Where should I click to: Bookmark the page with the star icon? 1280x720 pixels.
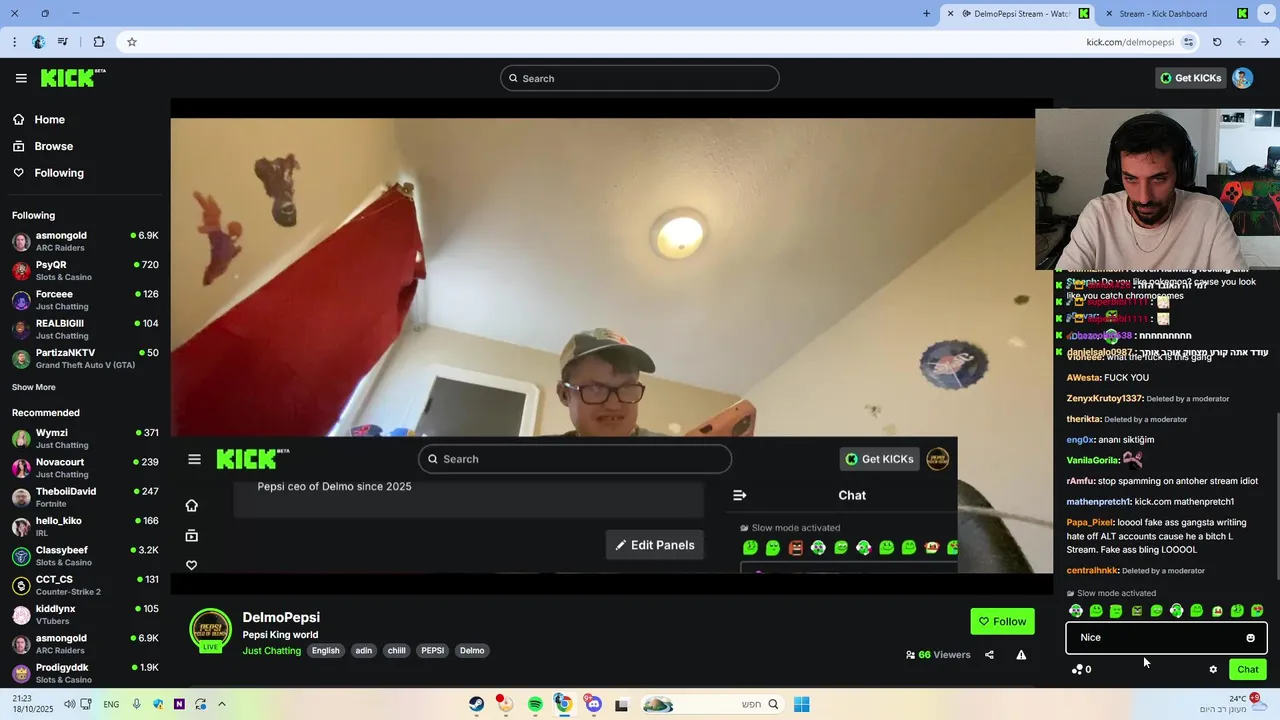pyautogui.click(x=131, y=42)
